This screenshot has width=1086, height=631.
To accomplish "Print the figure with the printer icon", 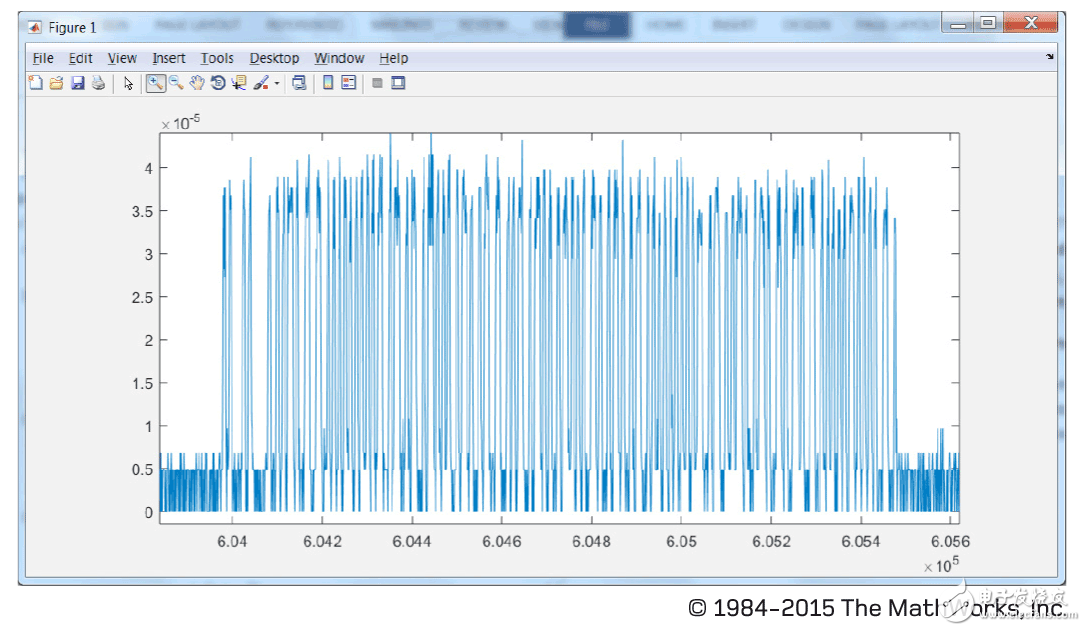I will click(x=98, y=84).
